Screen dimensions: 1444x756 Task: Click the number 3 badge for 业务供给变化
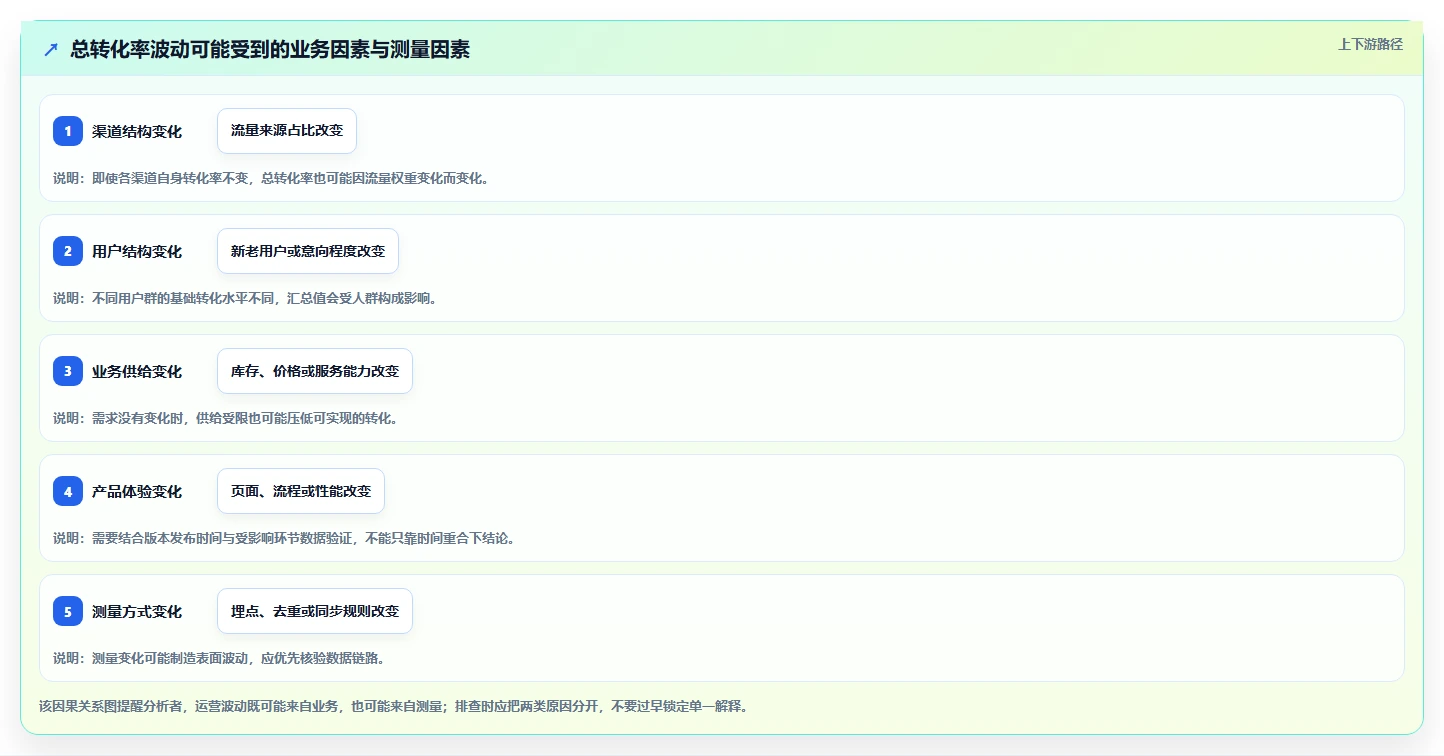point(68,371)
